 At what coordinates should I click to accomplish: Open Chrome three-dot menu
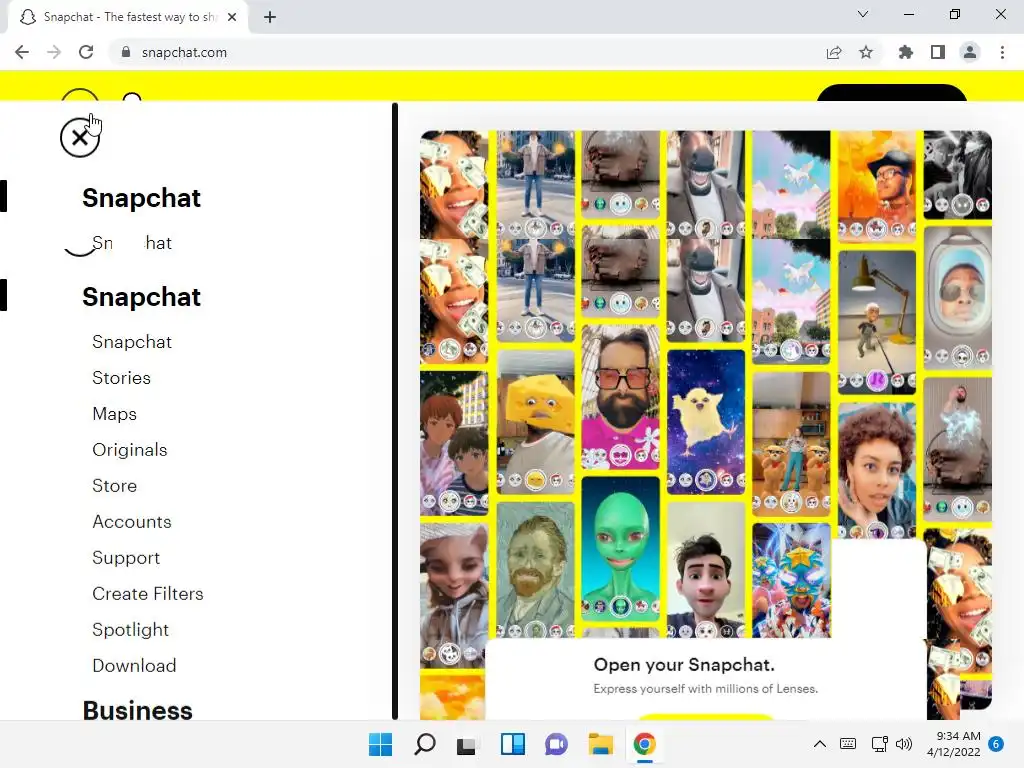coord(1002,52)
